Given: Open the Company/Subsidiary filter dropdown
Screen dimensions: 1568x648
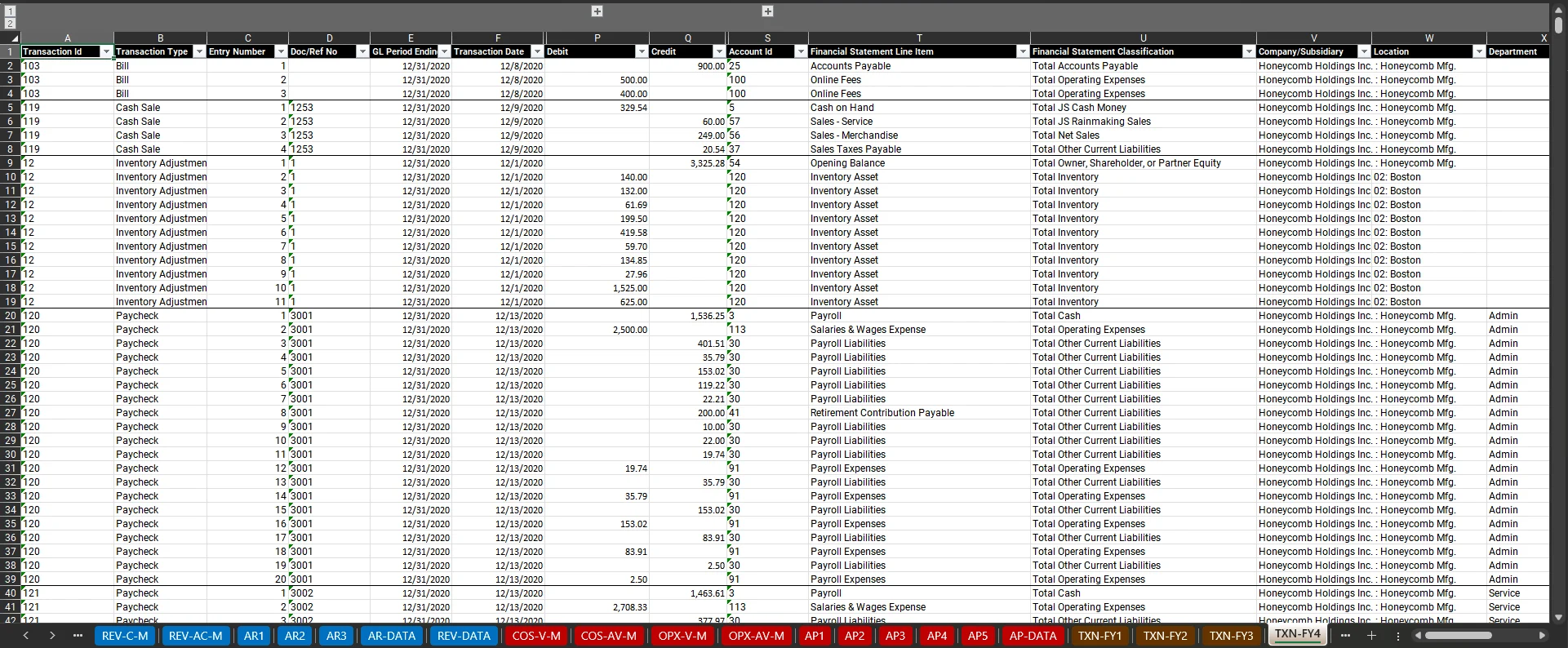Looking at the screenshot, I should 1363,51.
